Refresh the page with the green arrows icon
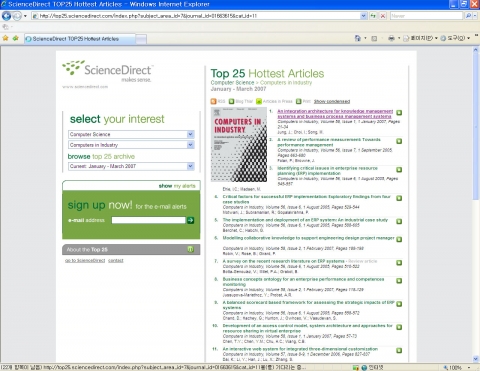 click(x=373, y=16)
